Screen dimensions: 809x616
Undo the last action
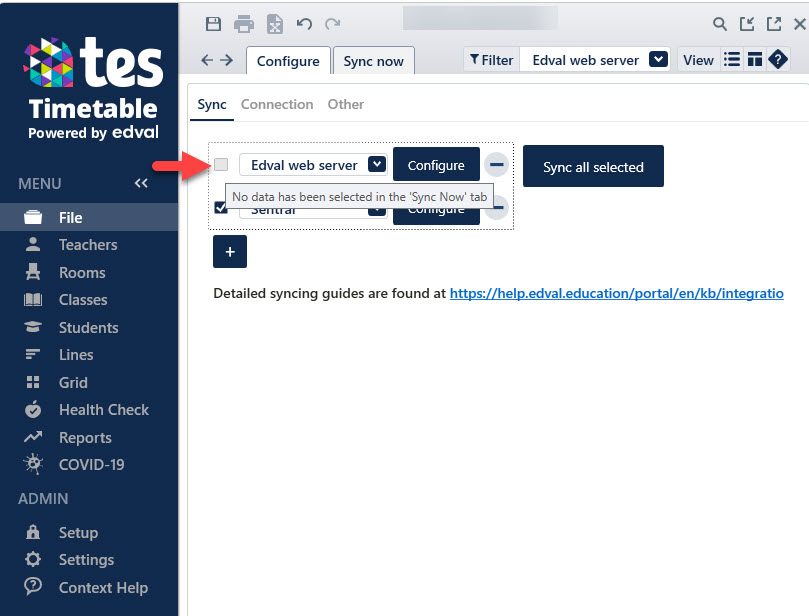click(x=304, y=24)
